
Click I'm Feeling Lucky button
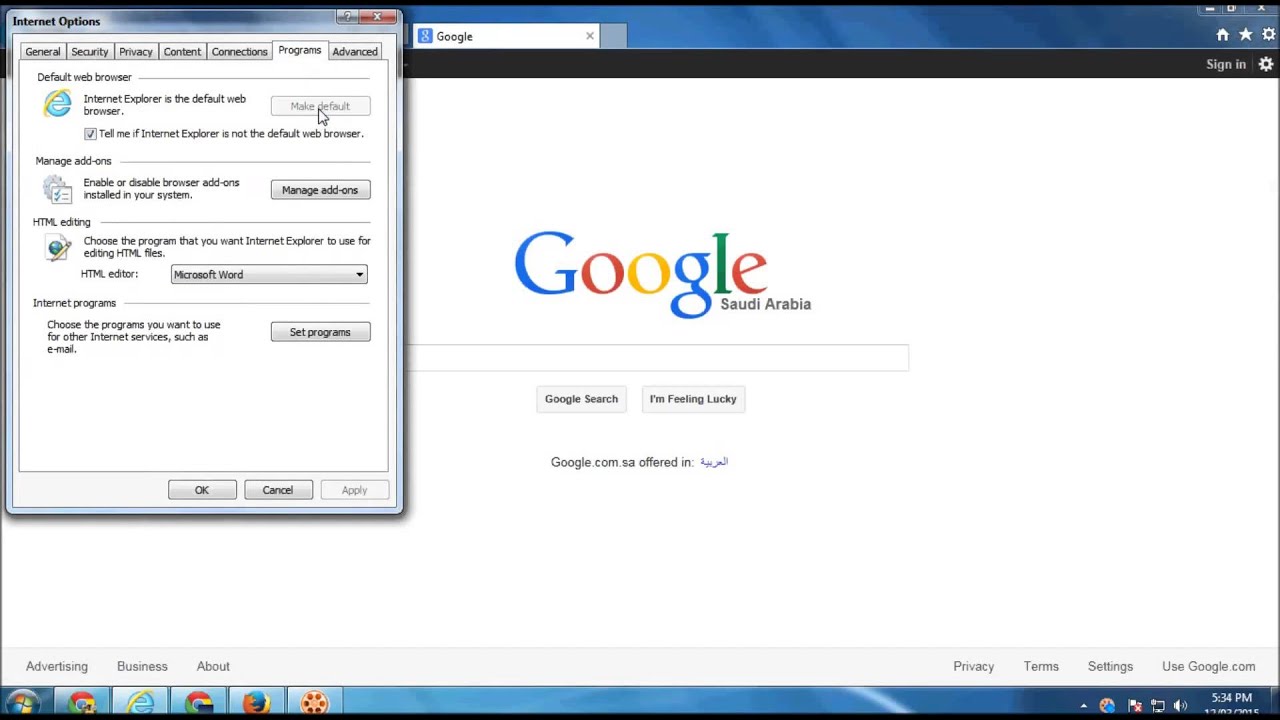[x=693, y=399]
